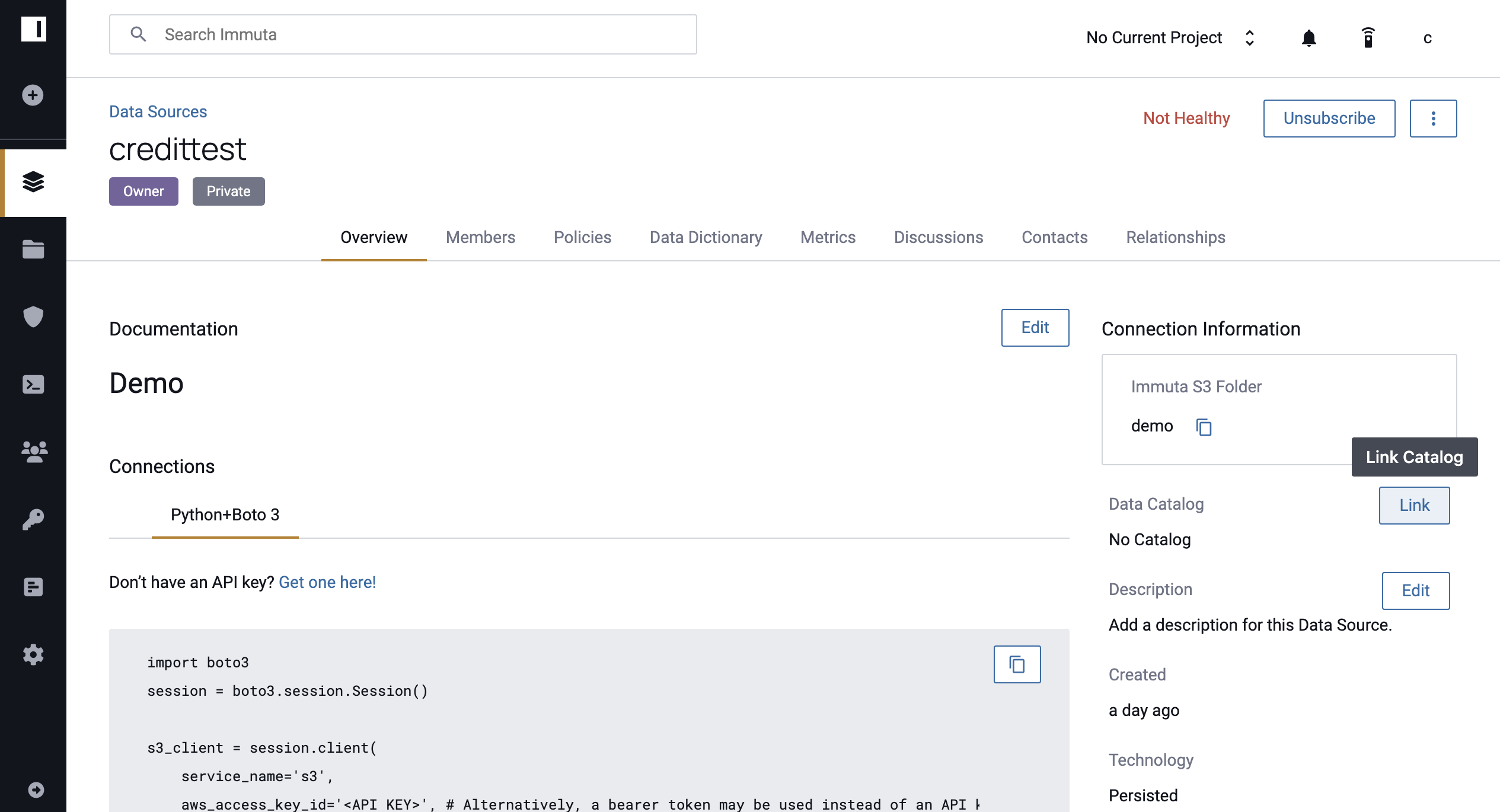Click the Private badge
Screen dimensions: 1500x812
228,191
